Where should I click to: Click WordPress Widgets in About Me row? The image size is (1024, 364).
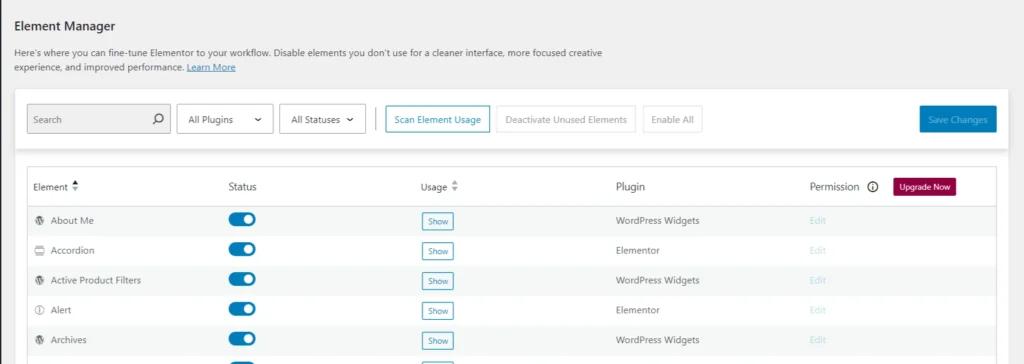pyautogui.click(x=658, y=221)
